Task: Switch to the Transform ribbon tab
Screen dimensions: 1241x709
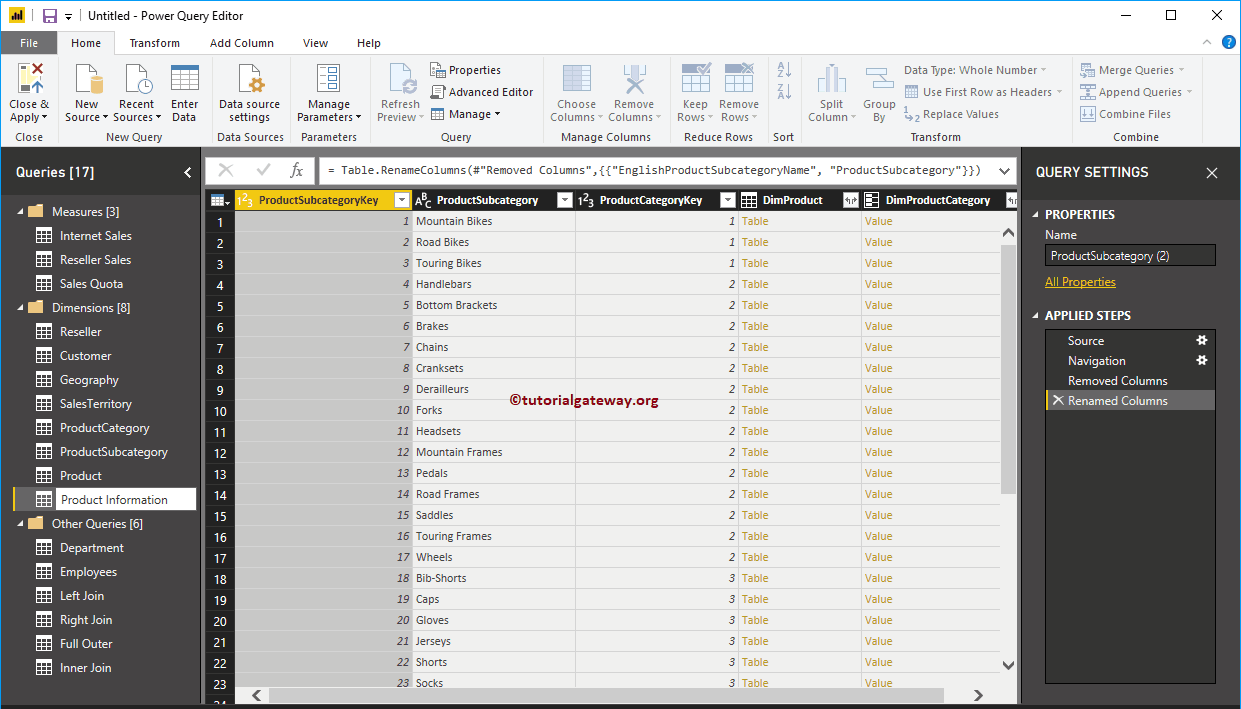Action: pyautogui.click(x=153, y=43)
